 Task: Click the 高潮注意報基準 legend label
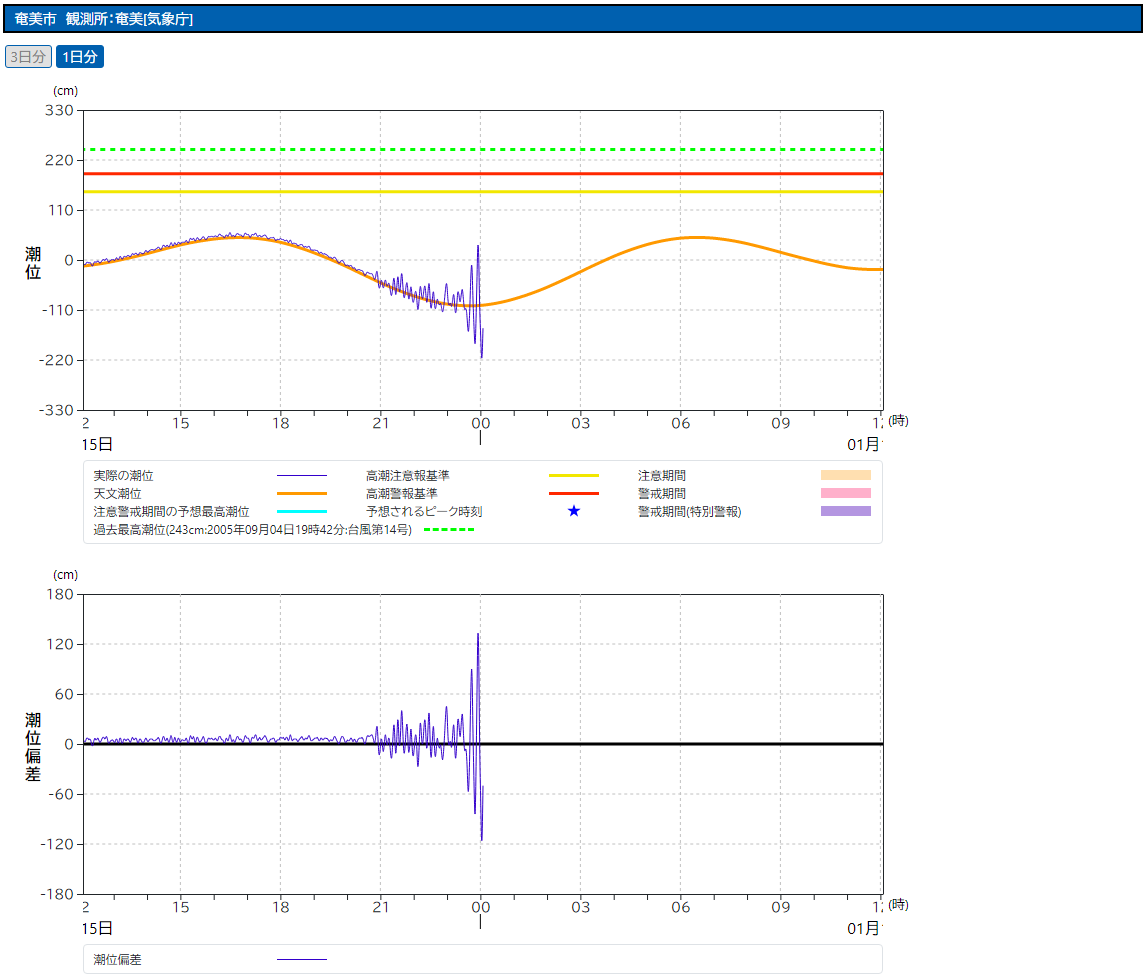point(408,476)
